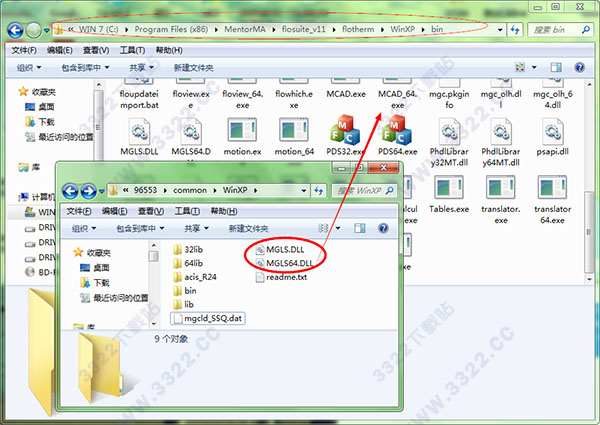Open the view options arrow in the bin window
The width and height of the screenshot is (600, 425).
click(534, 68)
